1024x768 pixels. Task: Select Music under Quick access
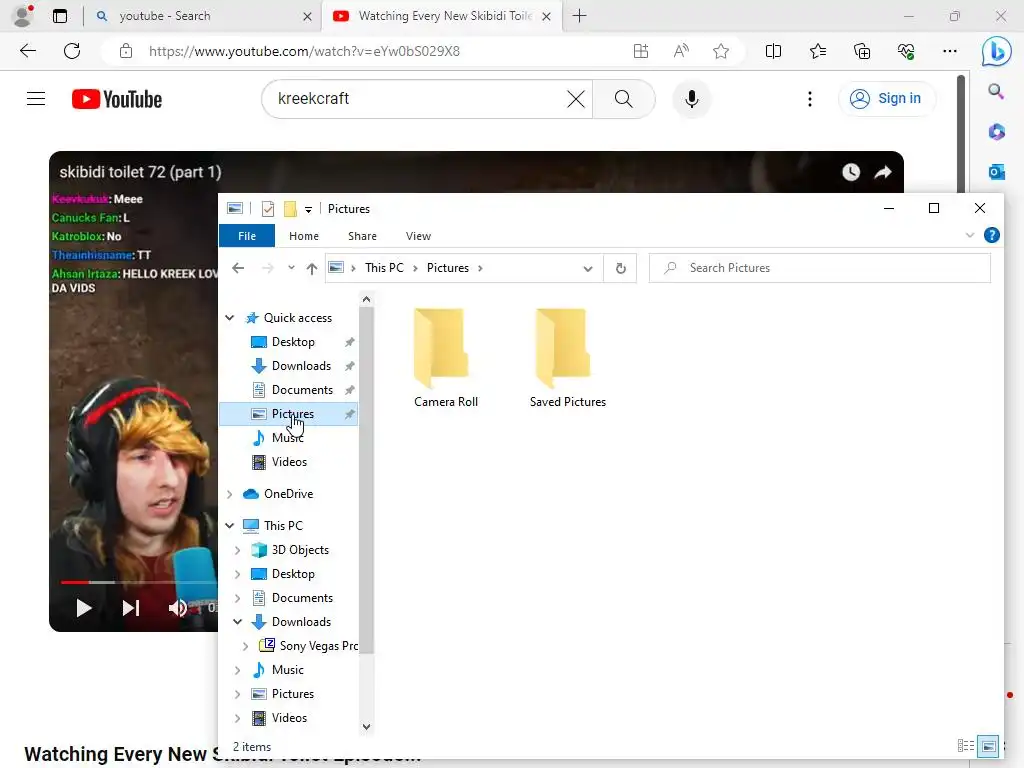(x=287, y=438)
